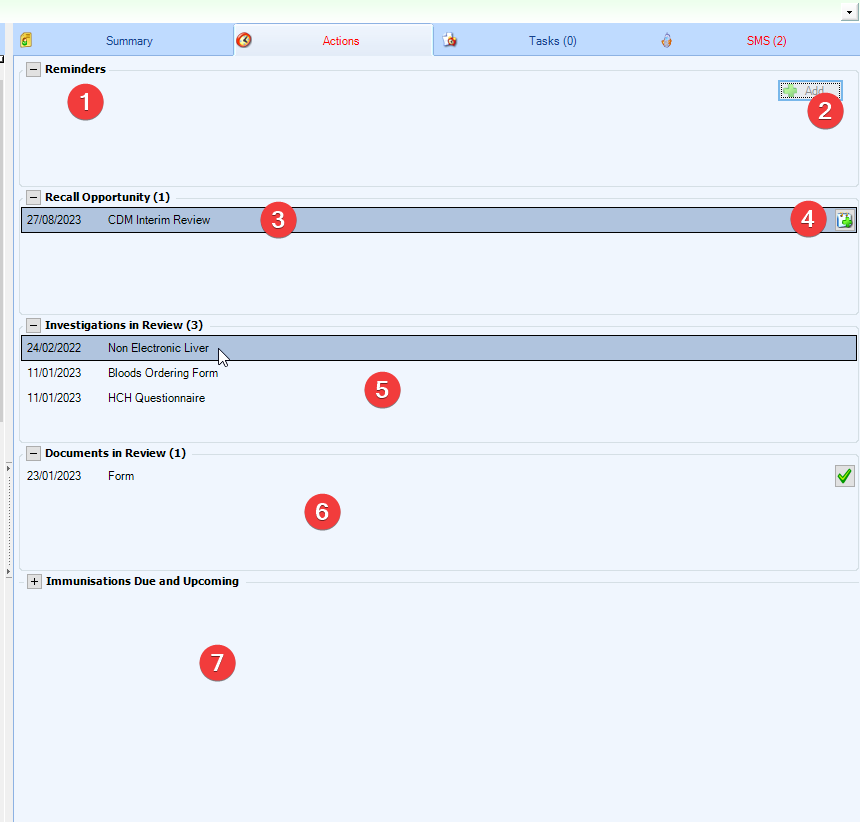Expand Immunisations Due and Upcoming section

pyautogui.click(x=34, y=581)
